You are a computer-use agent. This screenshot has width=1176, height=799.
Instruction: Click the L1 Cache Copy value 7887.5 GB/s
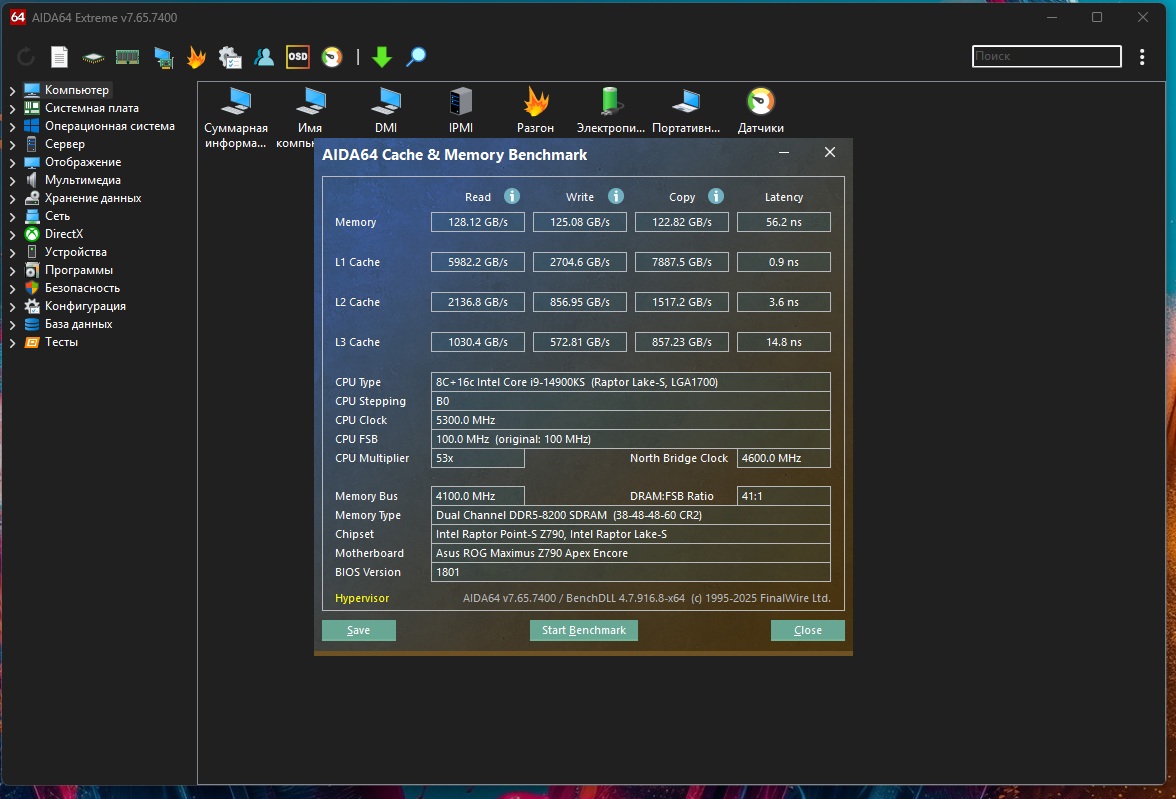(682, 262)
